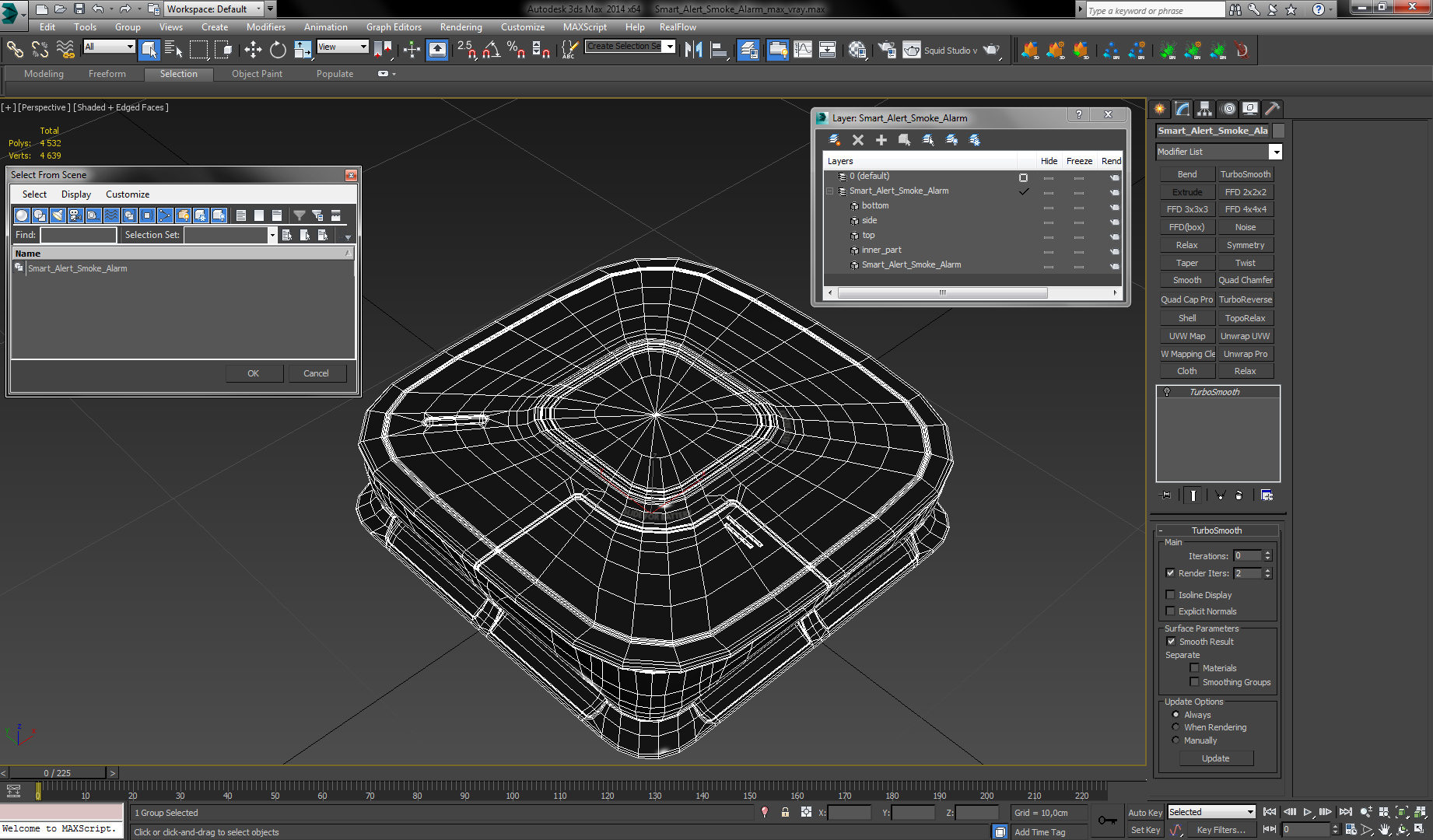Toggle Percent Snap in main toolbar
The height and width of the screenshot is (840, 1433).
point(516,50)
